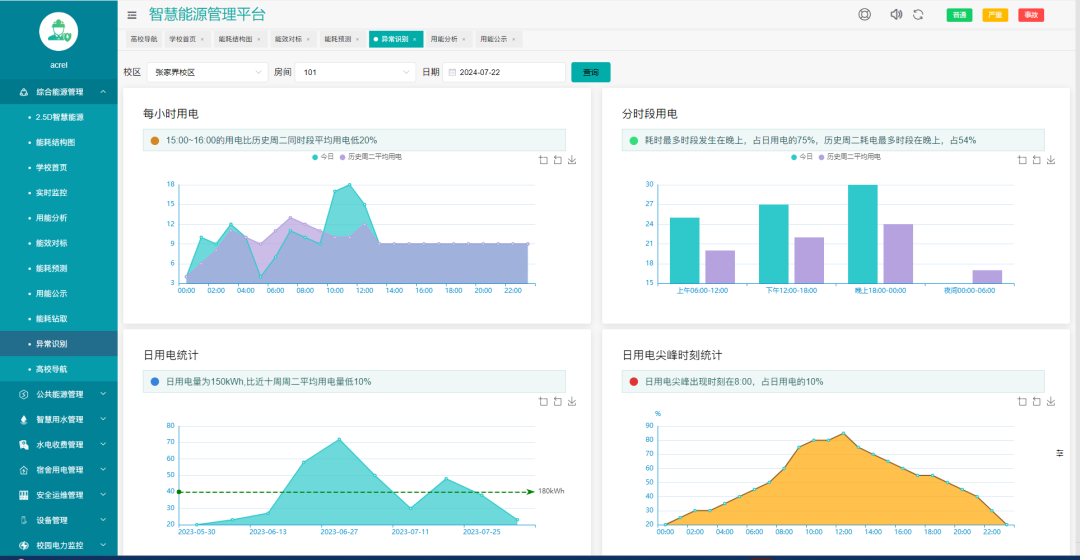The height and width of the screenshot is (560, 1080).
Task: Expand the 智慧用水管理 menu chevron
Action: pyautogui.click(x=103, y=419)
